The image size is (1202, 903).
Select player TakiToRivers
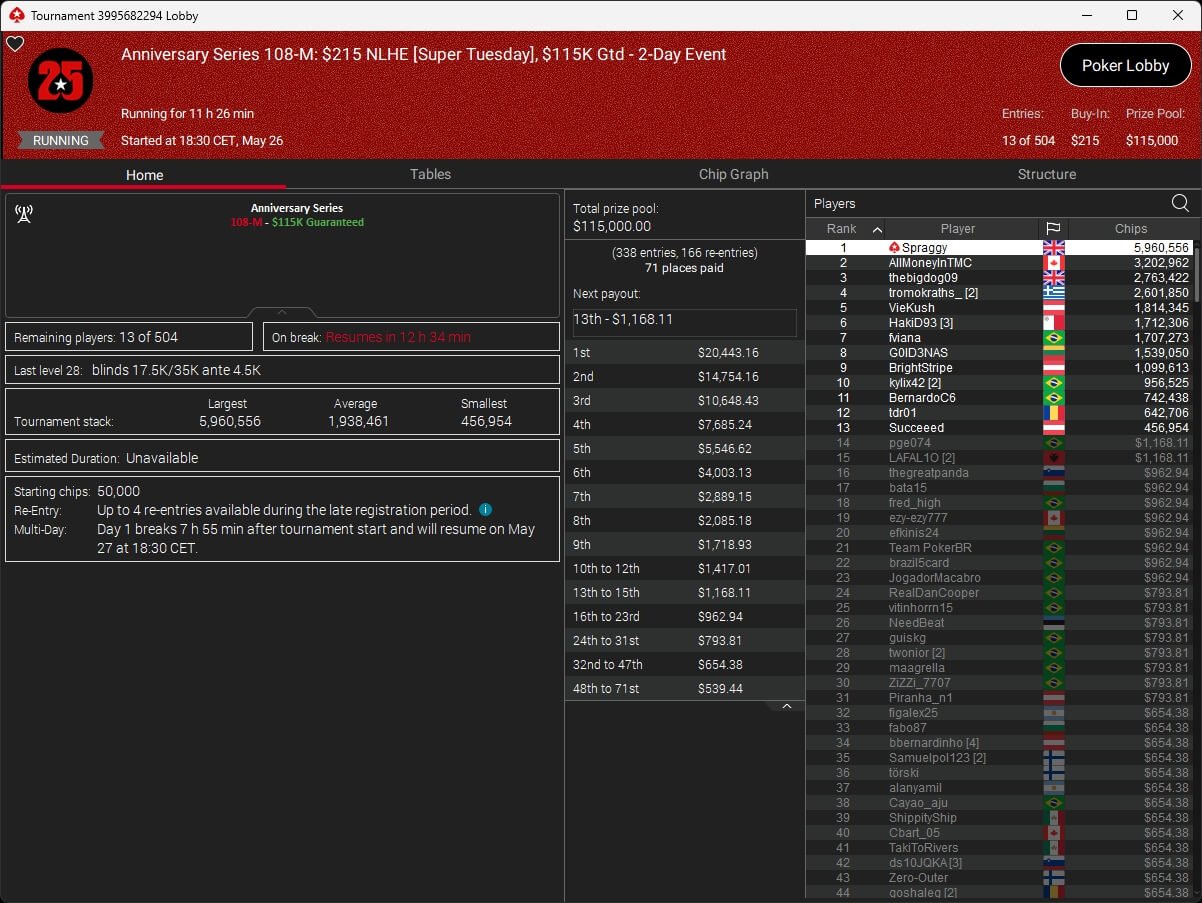(x=999, y=847)
